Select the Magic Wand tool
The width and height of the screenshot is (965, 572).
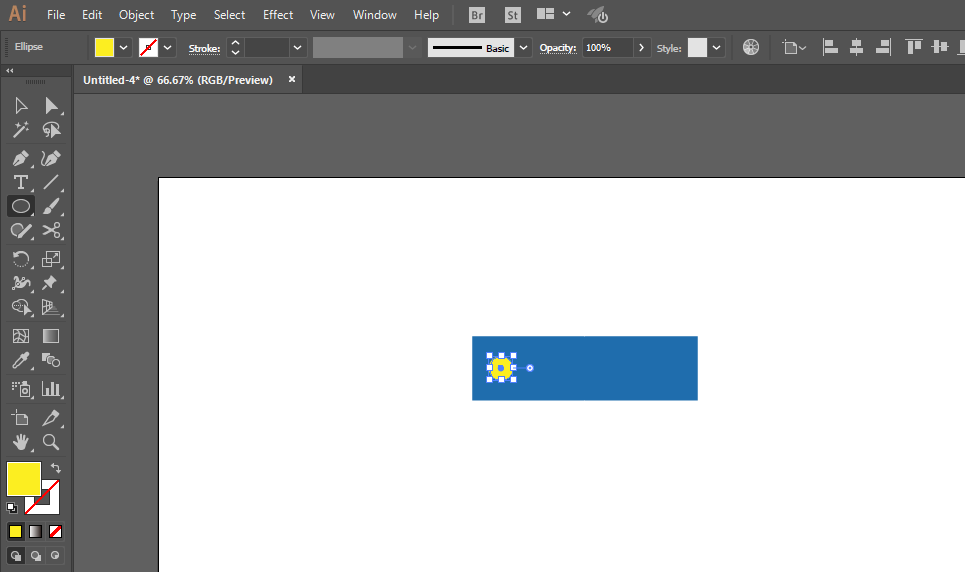(20, 130)
